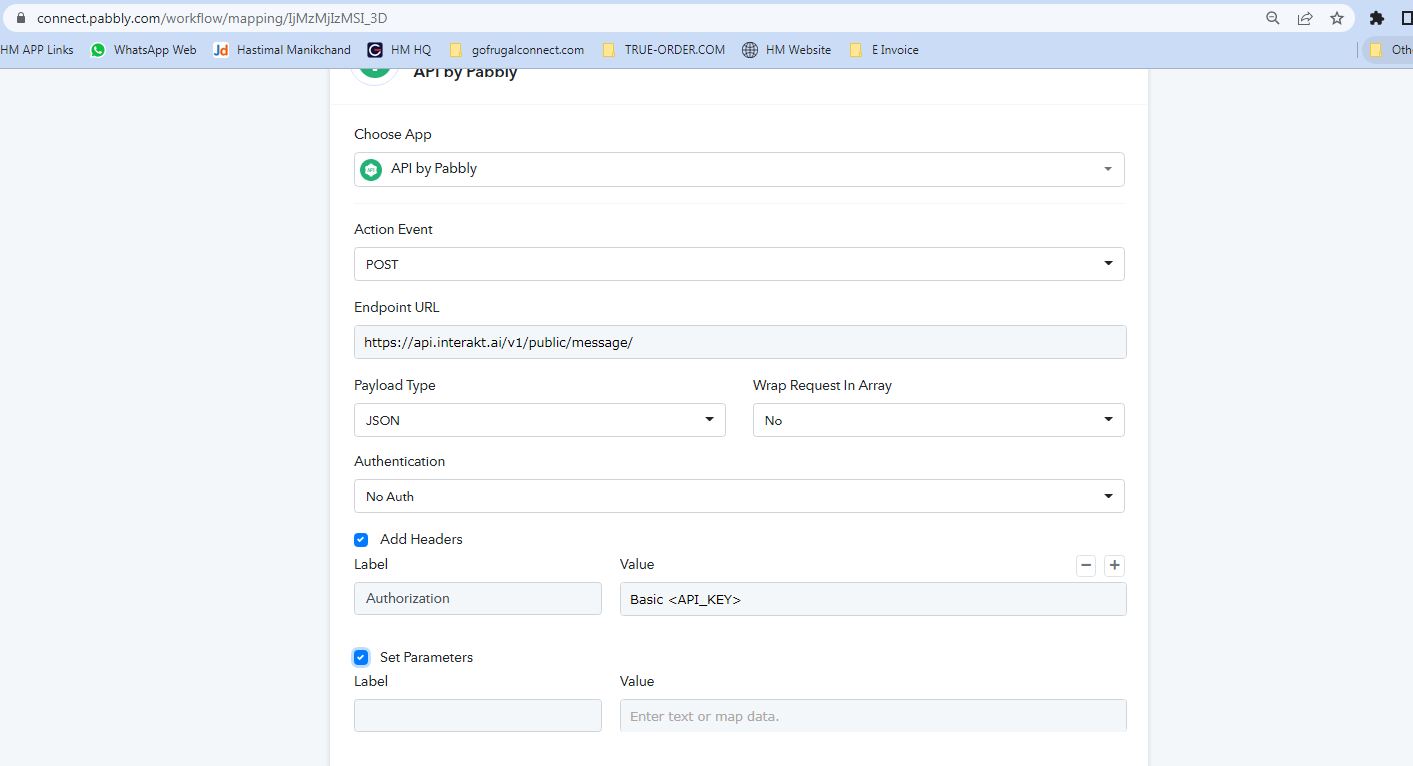
Task: Open the Authentication No Auth dropdown
Action: pyautogui.click(x=739, y=496)
